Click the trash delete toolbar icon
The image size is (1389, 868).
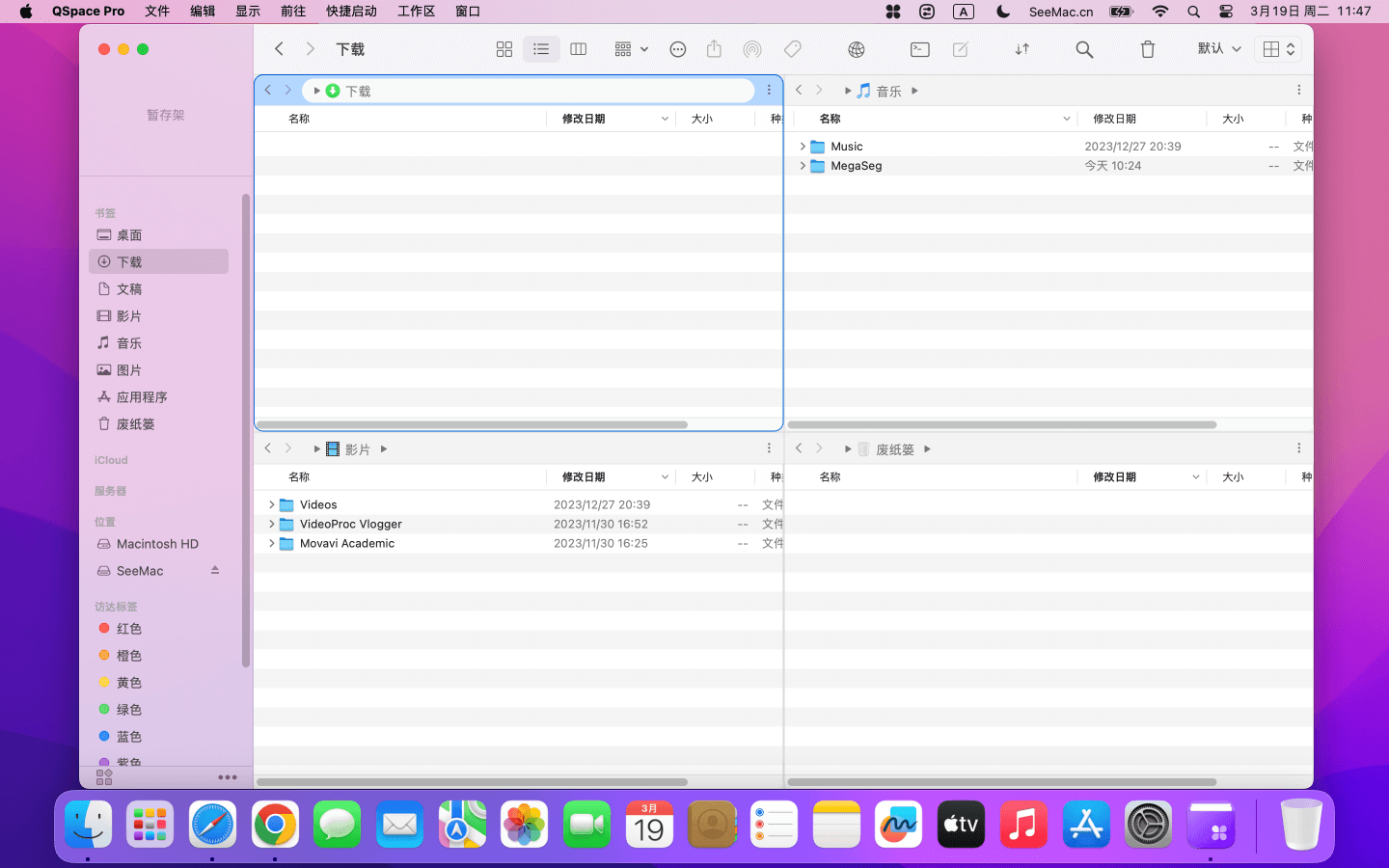click(x=1147, y=49)
